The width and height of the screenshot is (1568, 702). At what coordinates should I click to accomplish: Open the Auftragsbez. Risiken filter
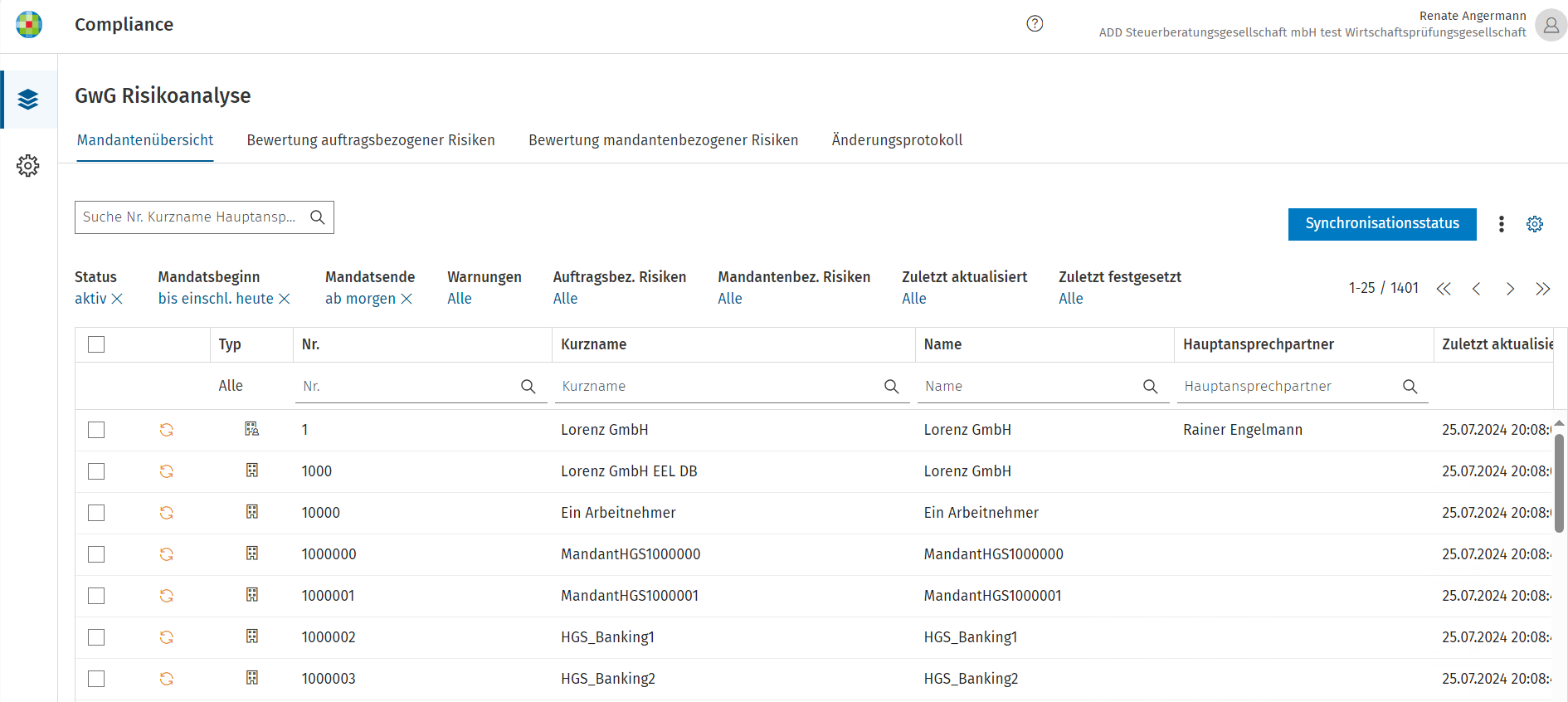tap(565, 299)
